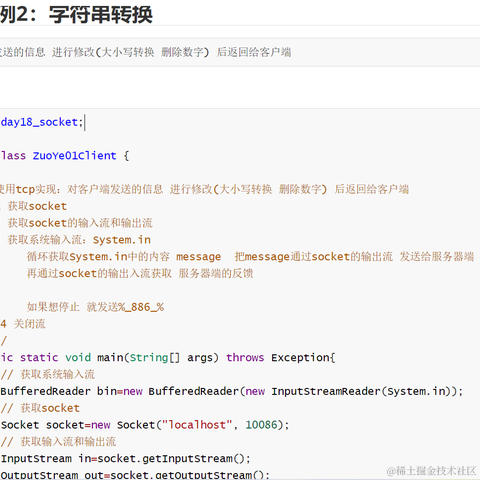Click the comment '4 关闭流'
This screenshot has width=480, height=480.
point(23,324)
